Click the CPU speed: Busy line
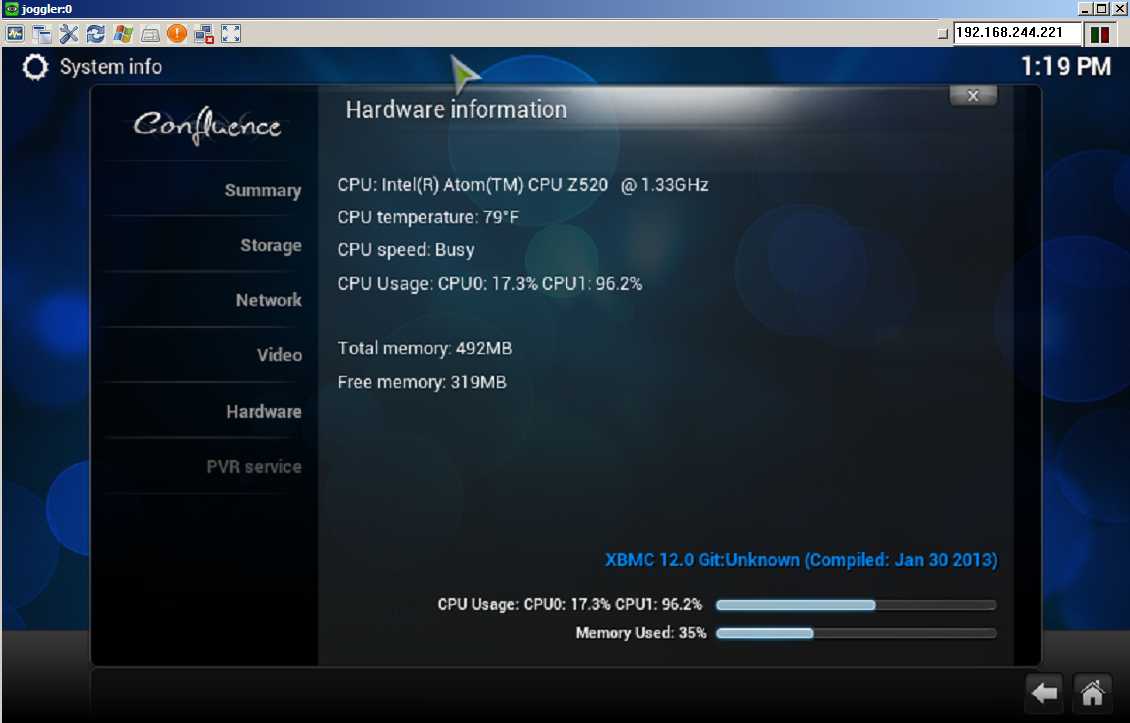Viewport: 1130px width, 723px height. pos(406,250)
